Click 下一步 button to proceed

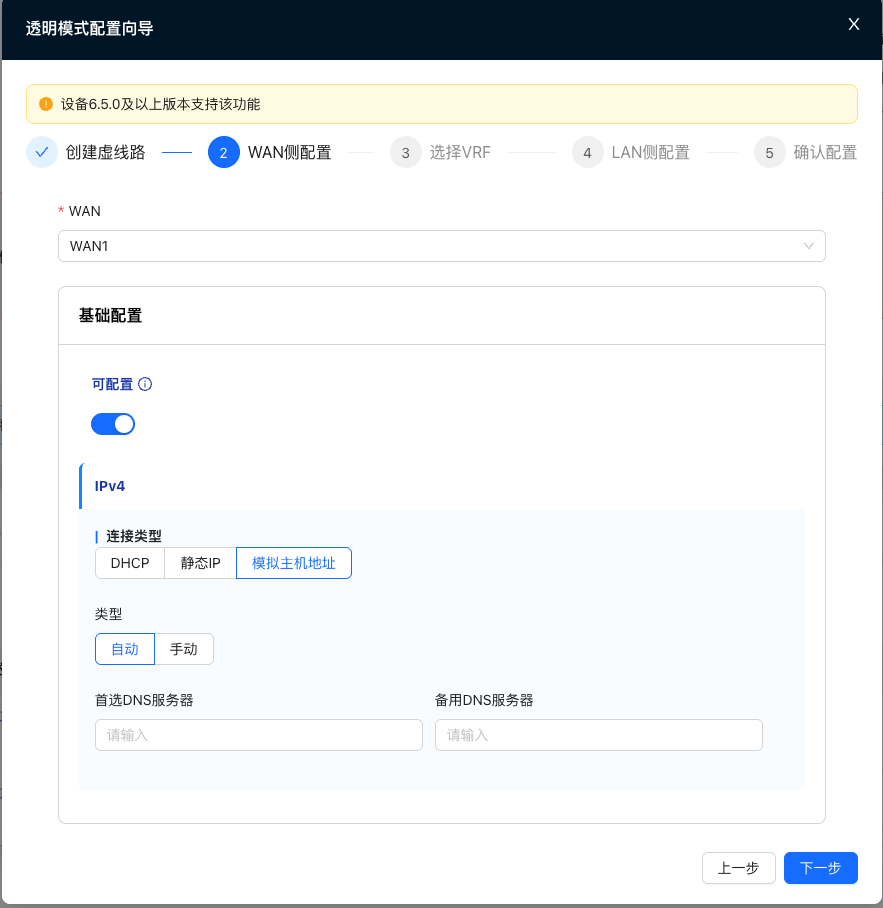coord(820,868)
